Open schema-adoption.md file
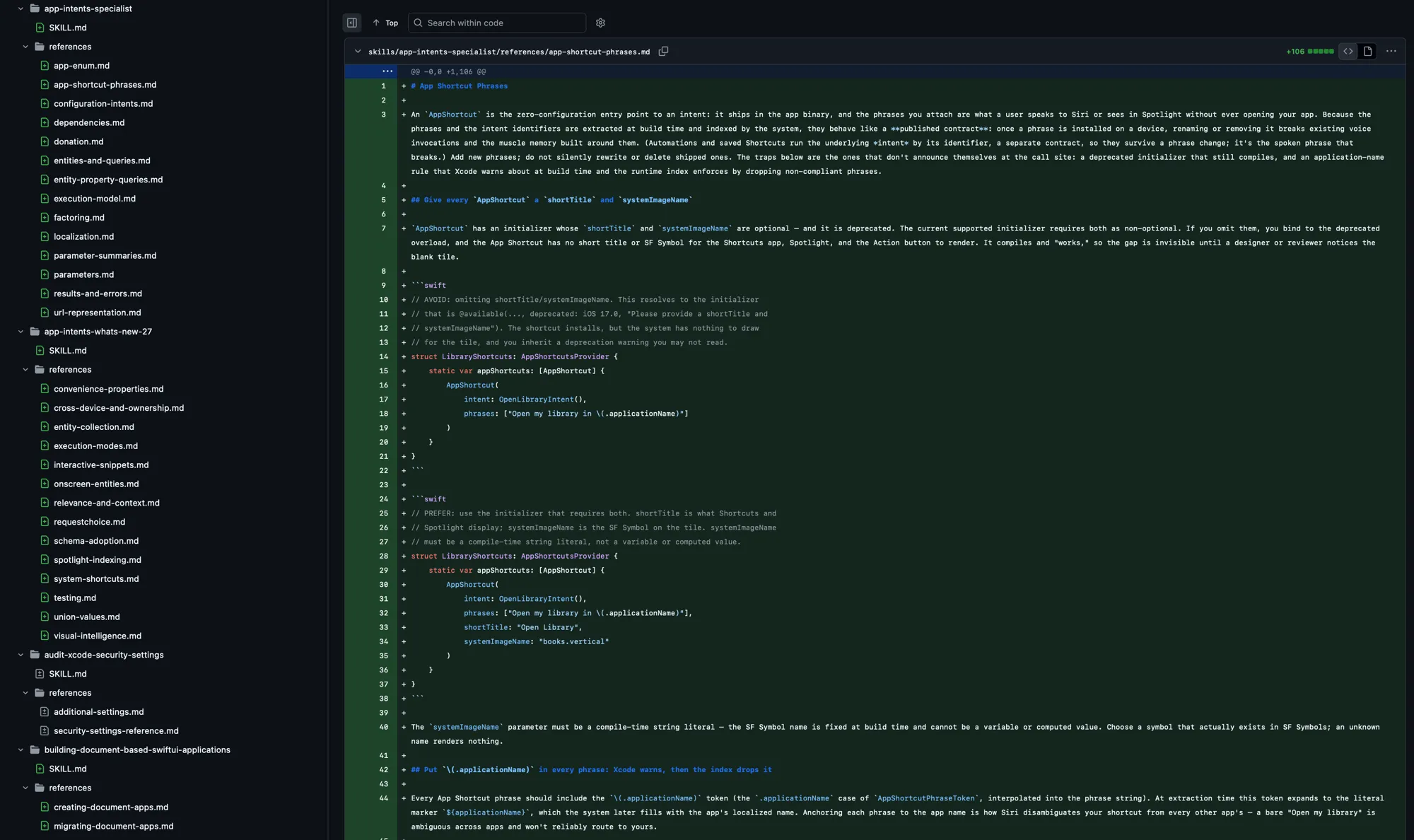The image size is (1414, 840). pyautogui.click(x=96, y=541)
